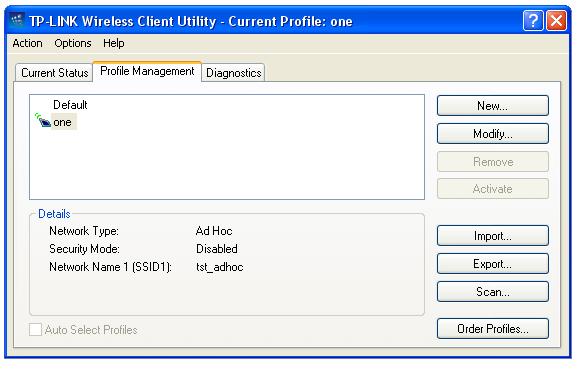Select the Profile Management tab

coord(147,71)
